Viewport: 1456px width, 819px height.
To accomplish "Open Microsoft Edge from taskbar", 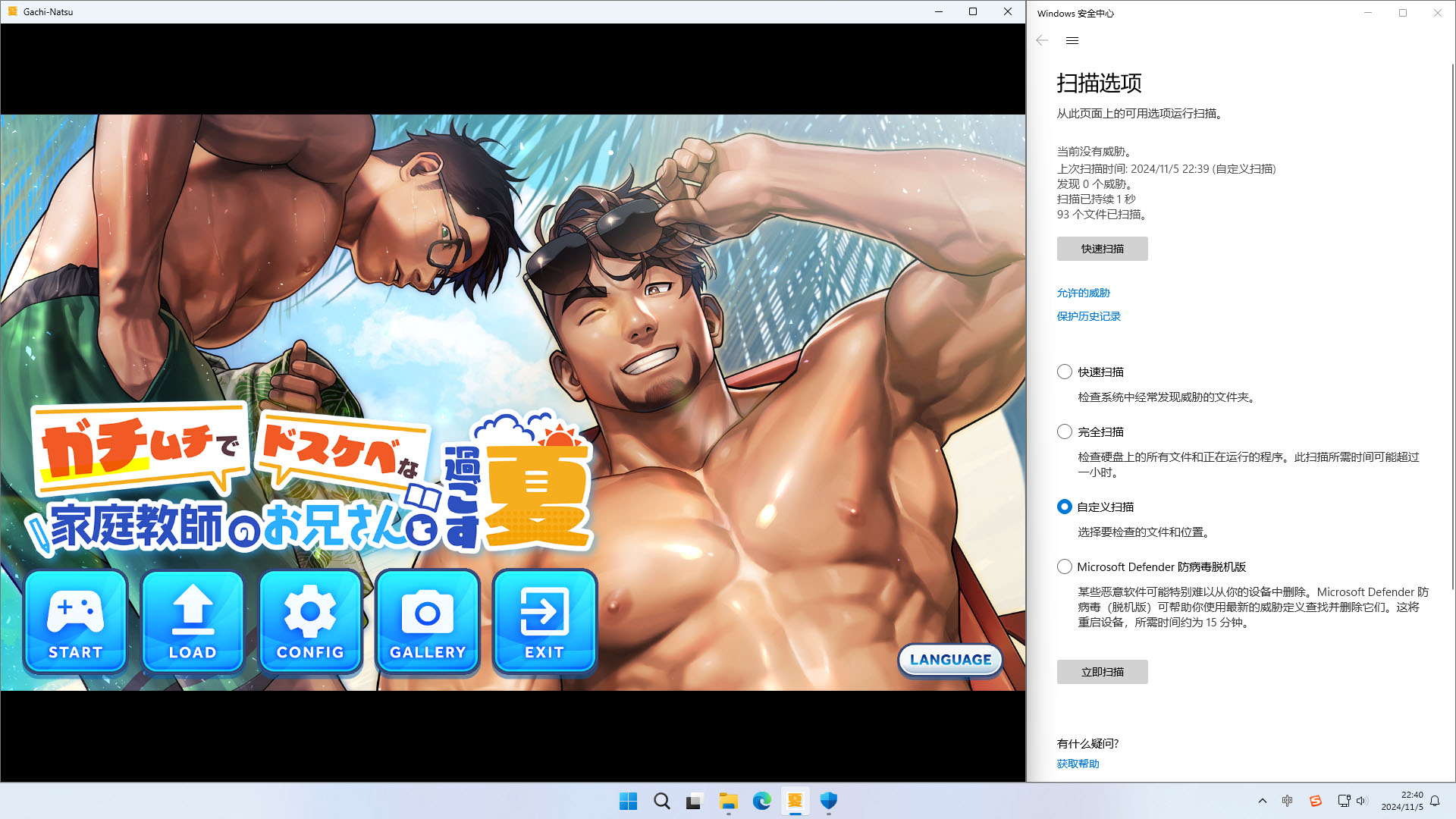I will point(761,801).
